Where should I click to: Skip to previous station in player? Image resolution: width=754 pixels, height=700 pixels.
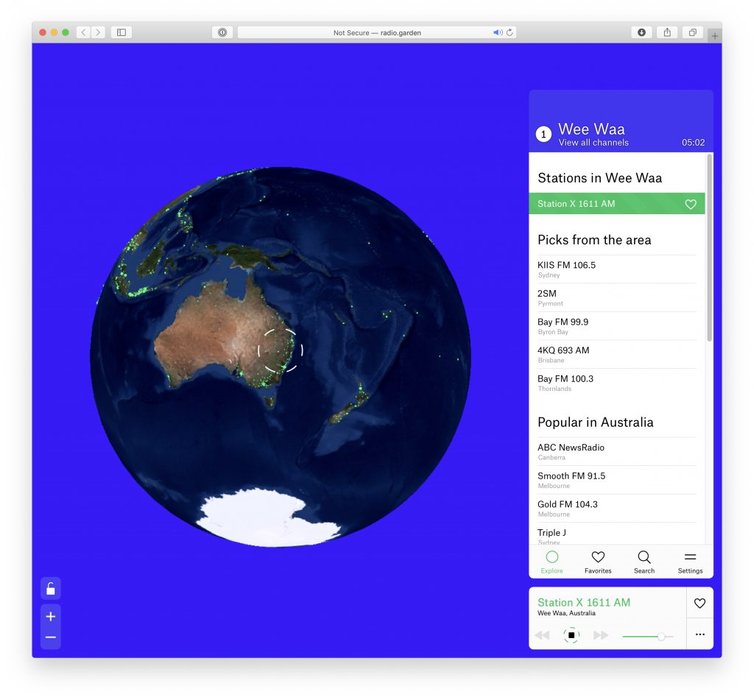[542, 635]
